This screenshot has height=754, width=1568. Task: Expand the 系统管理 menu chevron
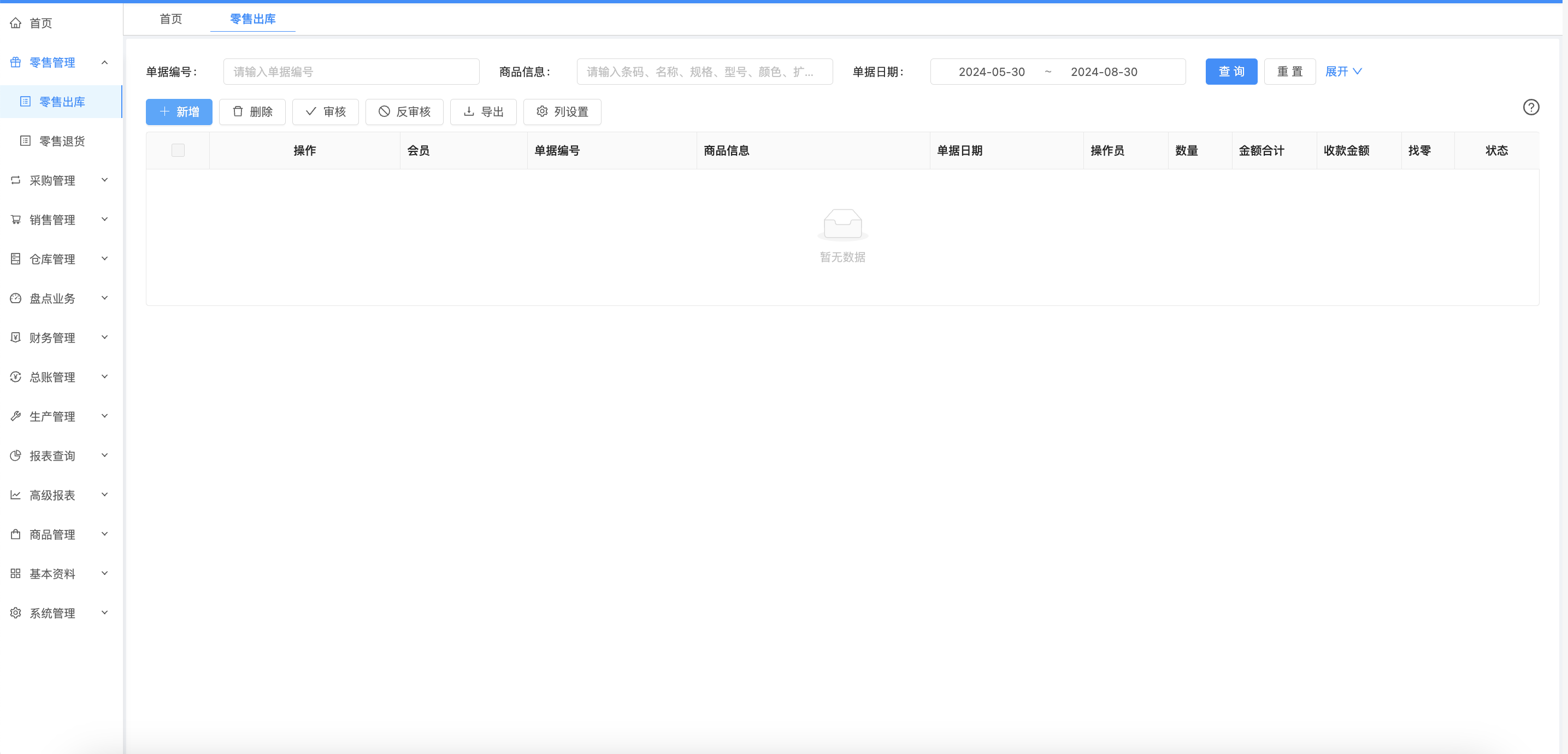pyautogui.click(x=105, y=613)
